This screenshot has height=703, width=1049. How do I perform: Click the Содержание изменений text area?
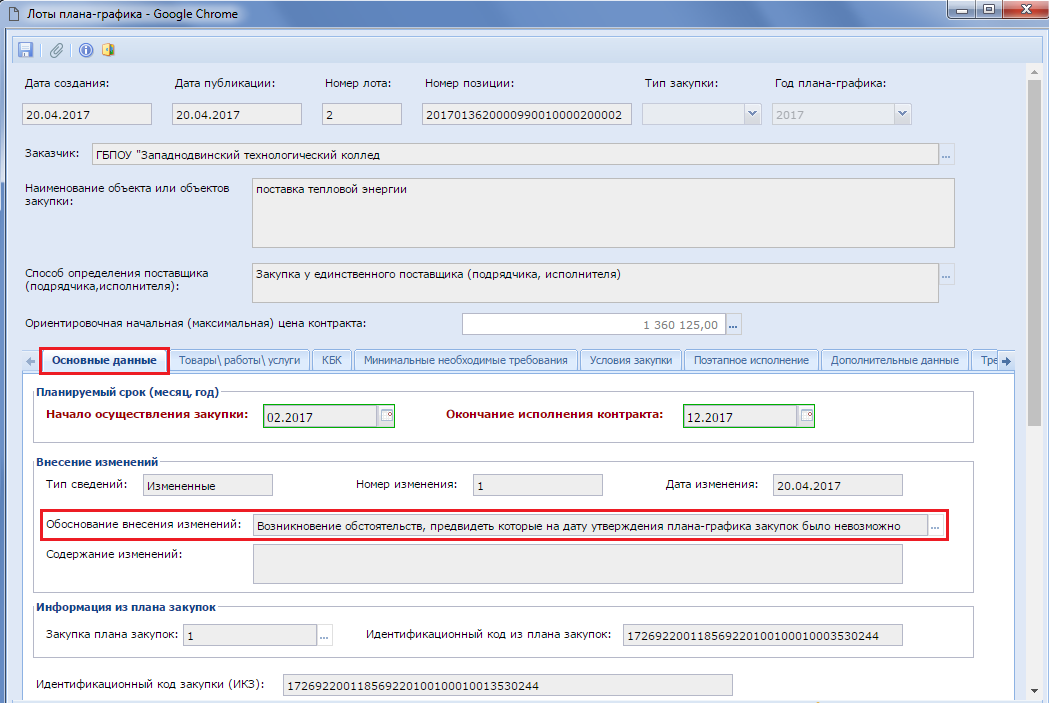click(x=577, y=563)
